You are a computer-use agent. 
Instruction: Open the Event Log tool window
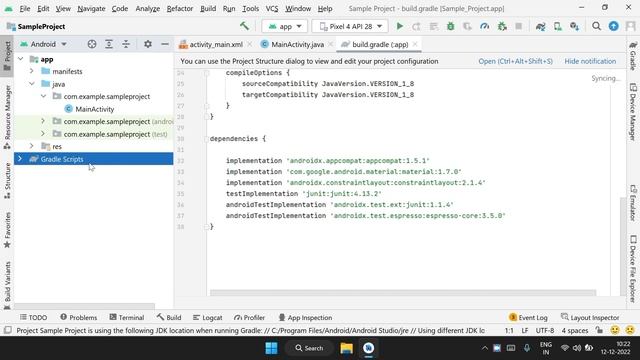pos(528,317)
